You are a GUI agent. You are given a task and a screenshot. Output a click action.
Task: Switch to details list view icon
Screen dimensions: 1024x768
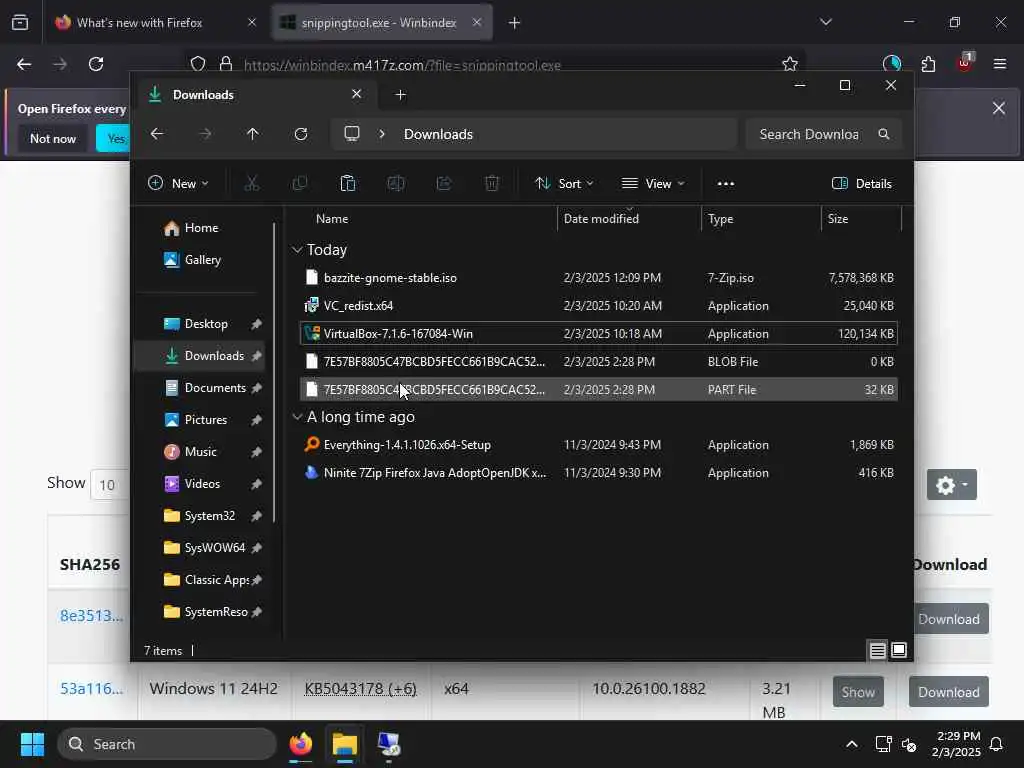click(x=878, y=650)
